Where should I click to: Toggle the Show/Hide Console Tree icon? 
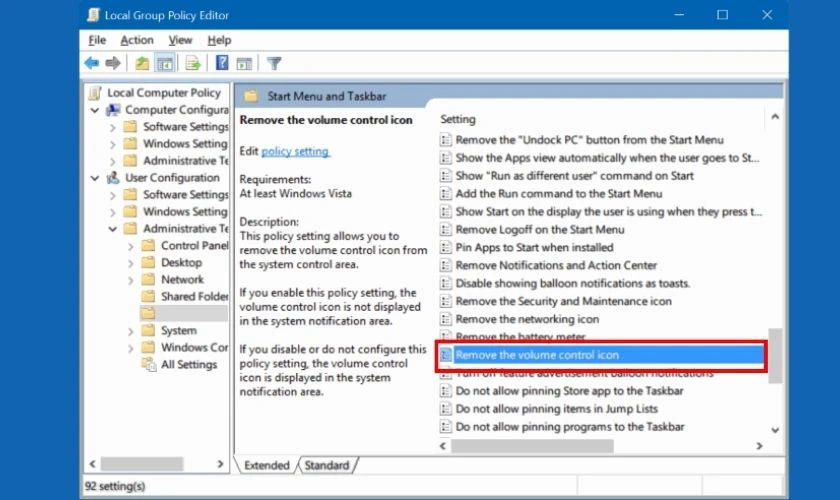165,63
